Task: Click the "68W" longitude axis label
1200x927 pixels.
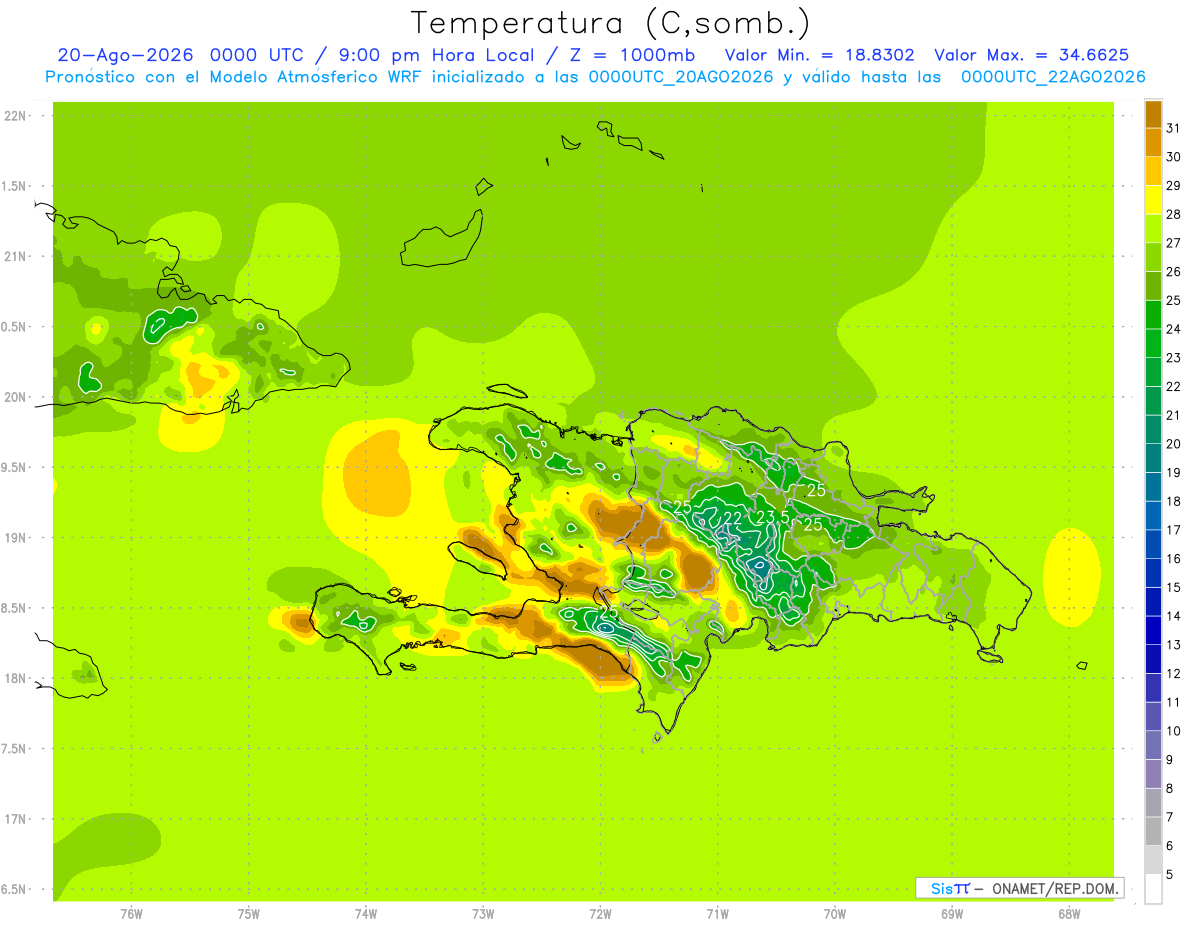Action: [x=1069, y=913]
